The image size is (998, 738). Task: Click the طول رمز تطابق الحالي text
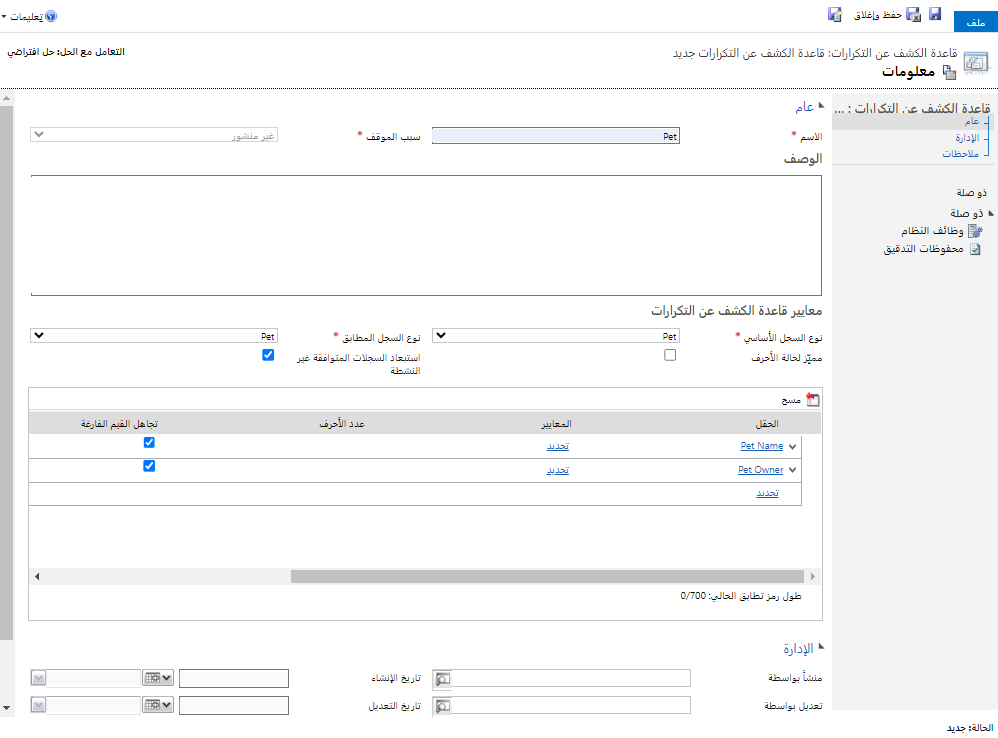point(741,596)
